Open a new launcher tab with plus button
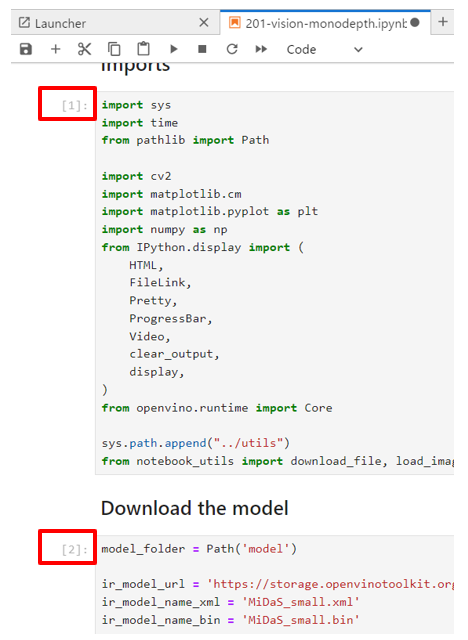Viewport: 468px width, 640px height. tap(443, 22)
